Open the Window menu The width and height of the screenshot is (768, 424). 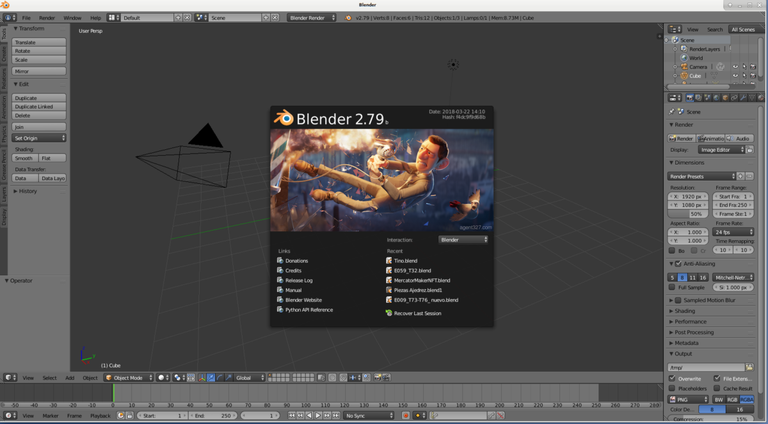pos(72,18)
